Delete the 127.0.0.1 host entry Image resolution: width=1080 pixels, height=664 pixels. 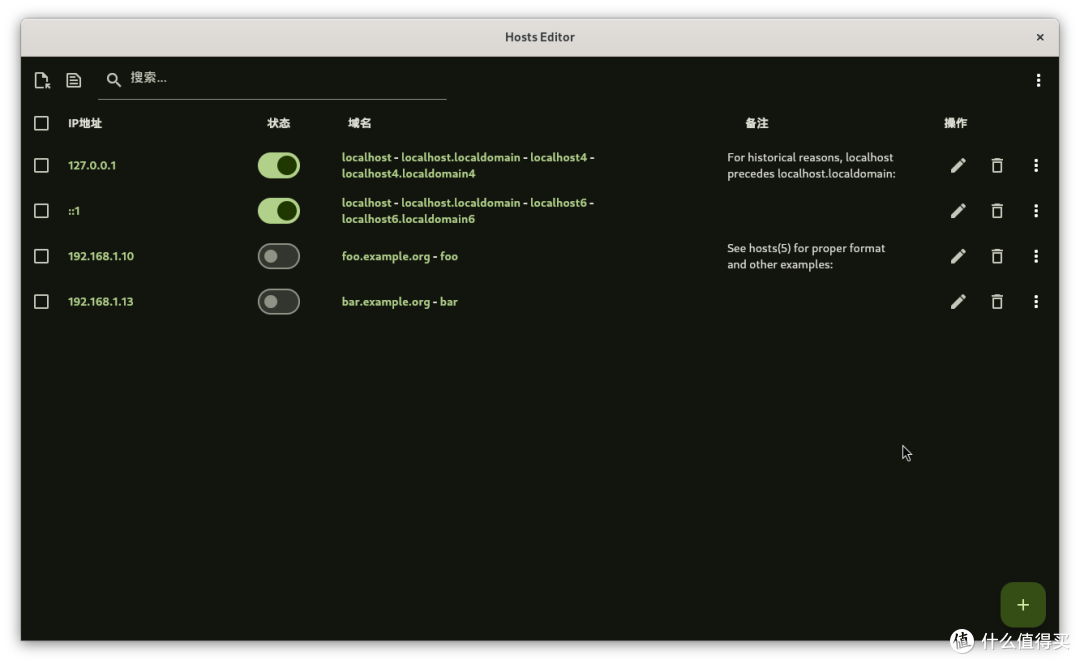(x=997, y=165)
